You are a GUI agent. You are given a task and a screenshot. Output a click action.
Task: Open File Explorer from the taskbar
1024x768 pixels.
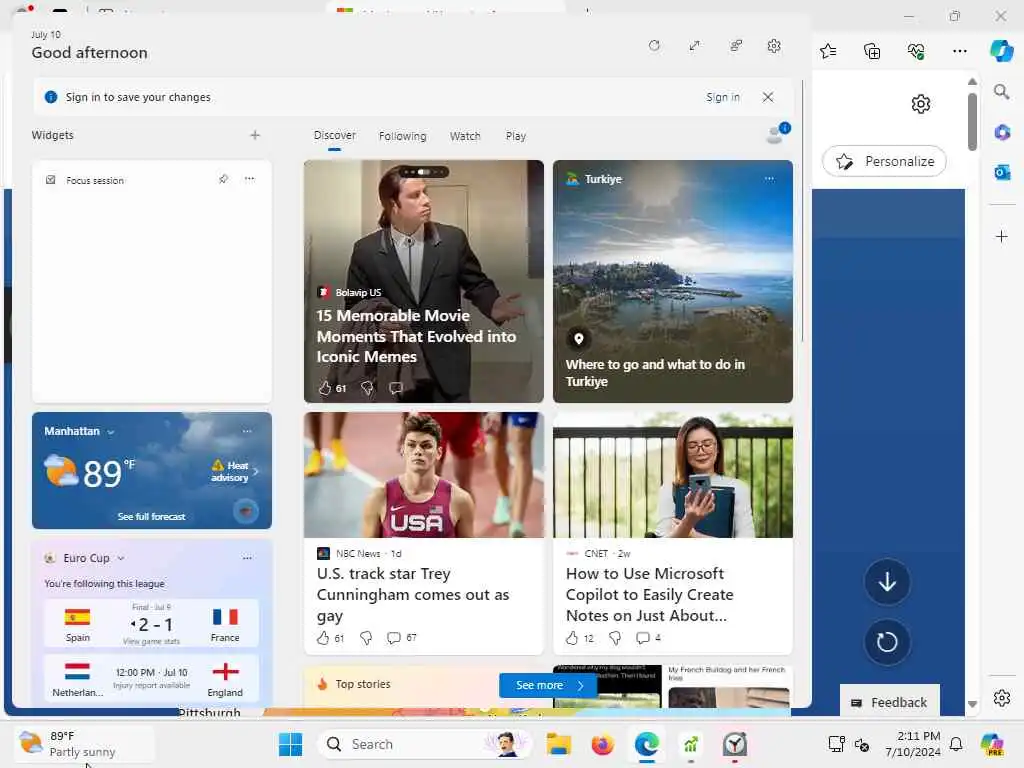tap(559, 744)
